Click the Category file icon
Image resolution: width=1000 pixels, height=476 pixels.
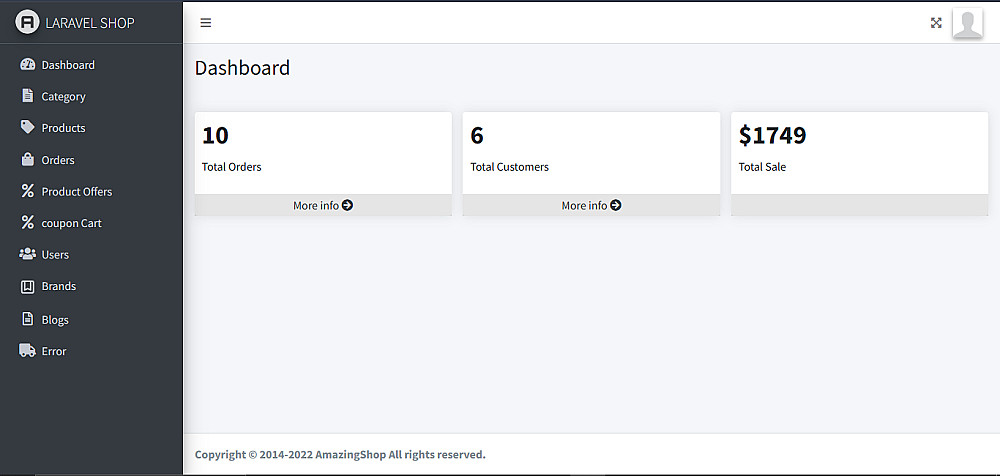coord(28,96)
